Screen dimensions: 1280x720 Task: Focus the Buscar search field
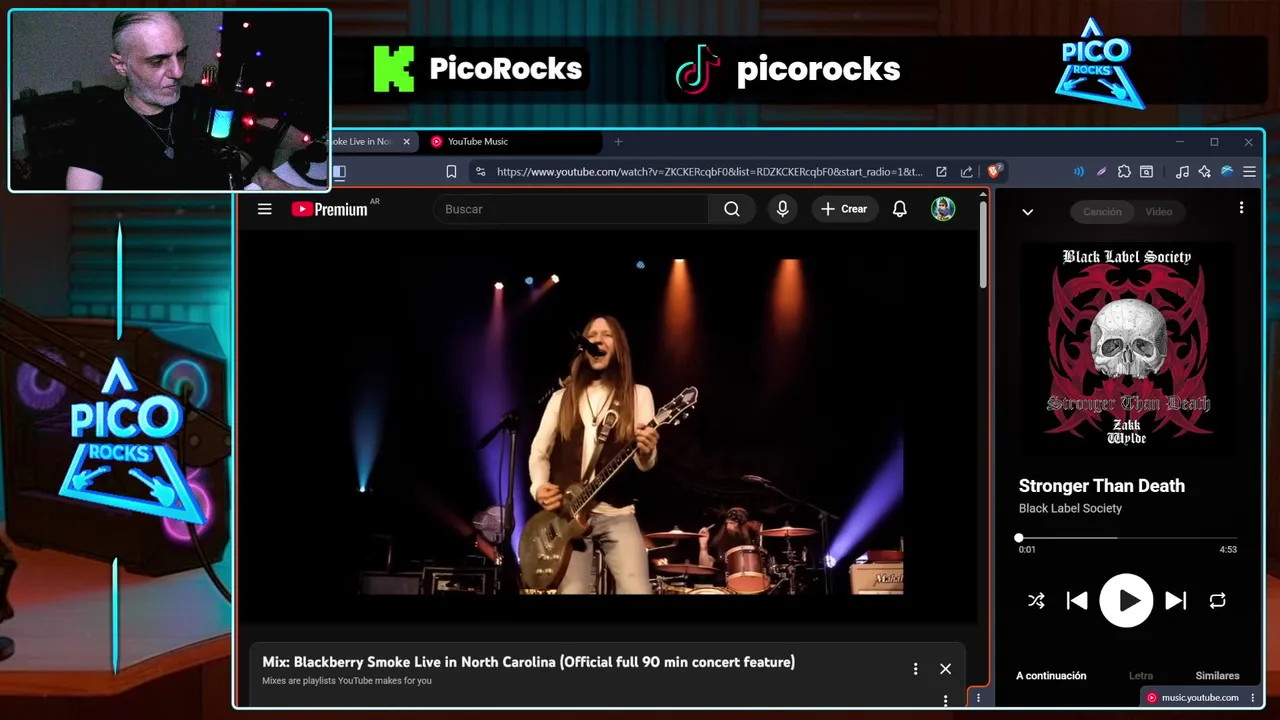[571, 209]
